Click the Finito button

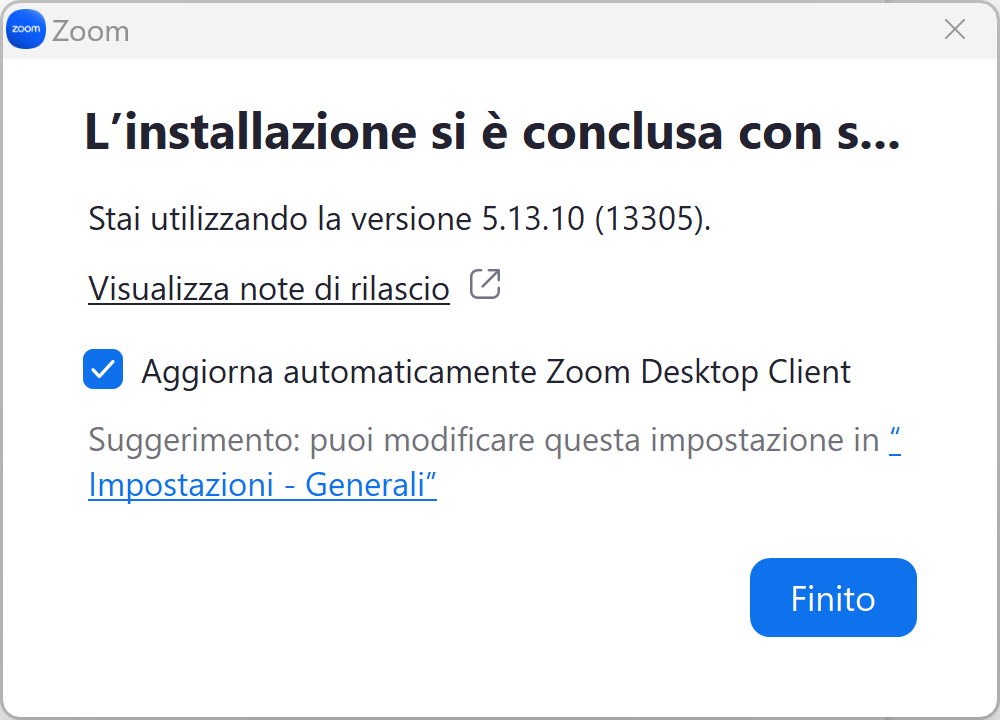point(833,598)
